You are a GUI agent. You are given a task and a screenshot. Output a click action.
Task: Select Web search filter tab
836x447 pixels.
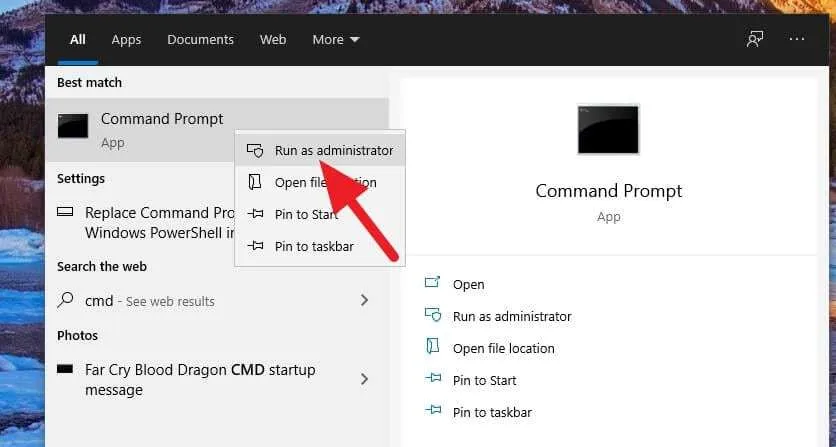click(273, 39)
